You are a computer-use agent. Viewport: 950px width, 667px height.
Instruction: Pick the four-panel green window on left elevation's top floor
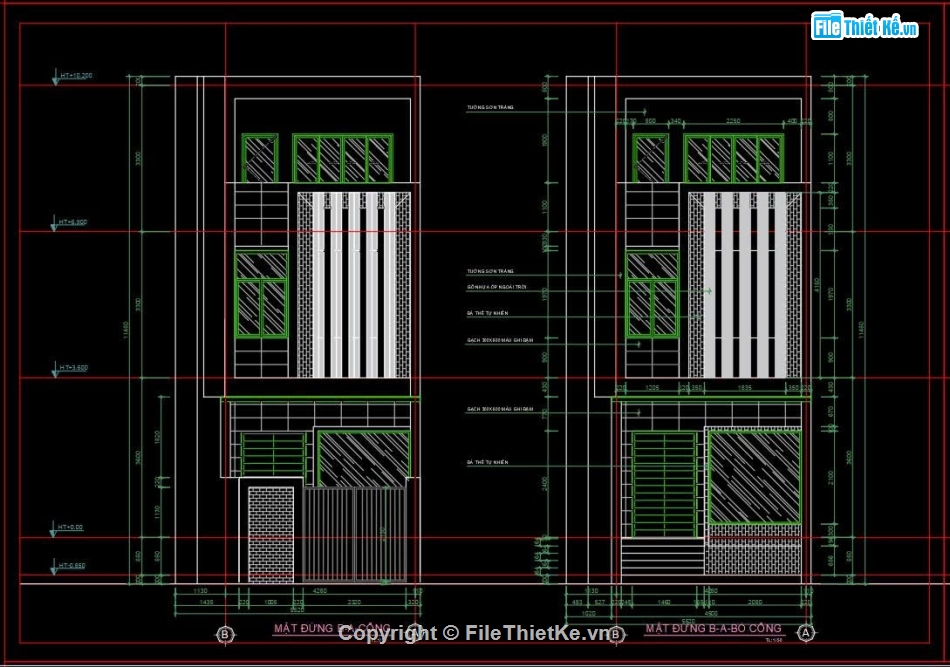coord(342,158)
